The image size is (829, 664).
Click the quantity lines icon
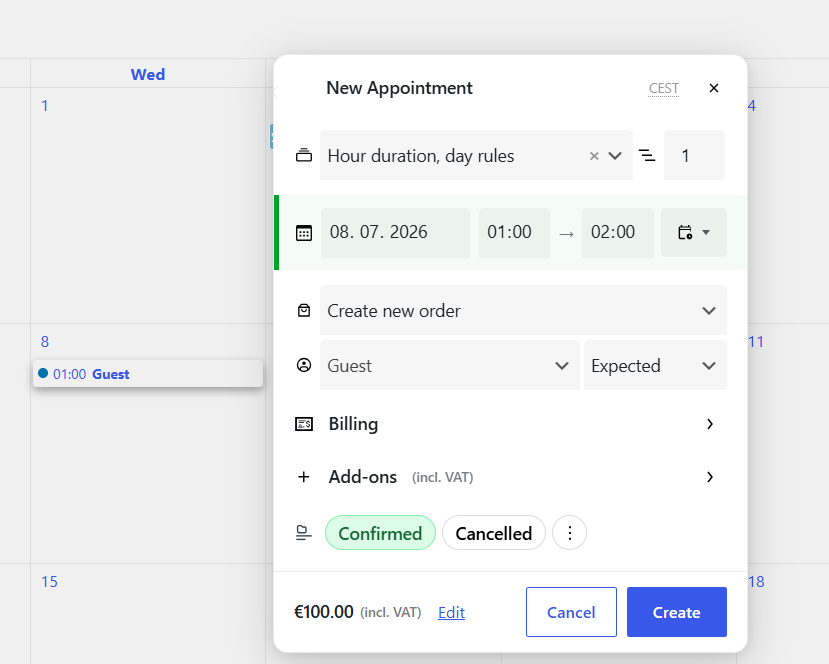(647, 155)
